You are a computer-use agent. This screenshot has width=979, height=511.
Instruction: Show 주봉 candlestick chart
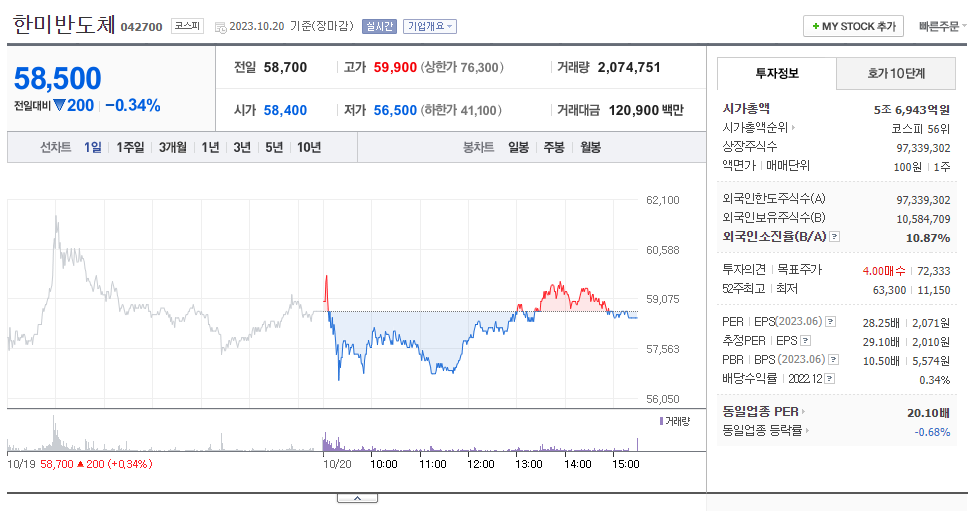[x=554, y=147]
